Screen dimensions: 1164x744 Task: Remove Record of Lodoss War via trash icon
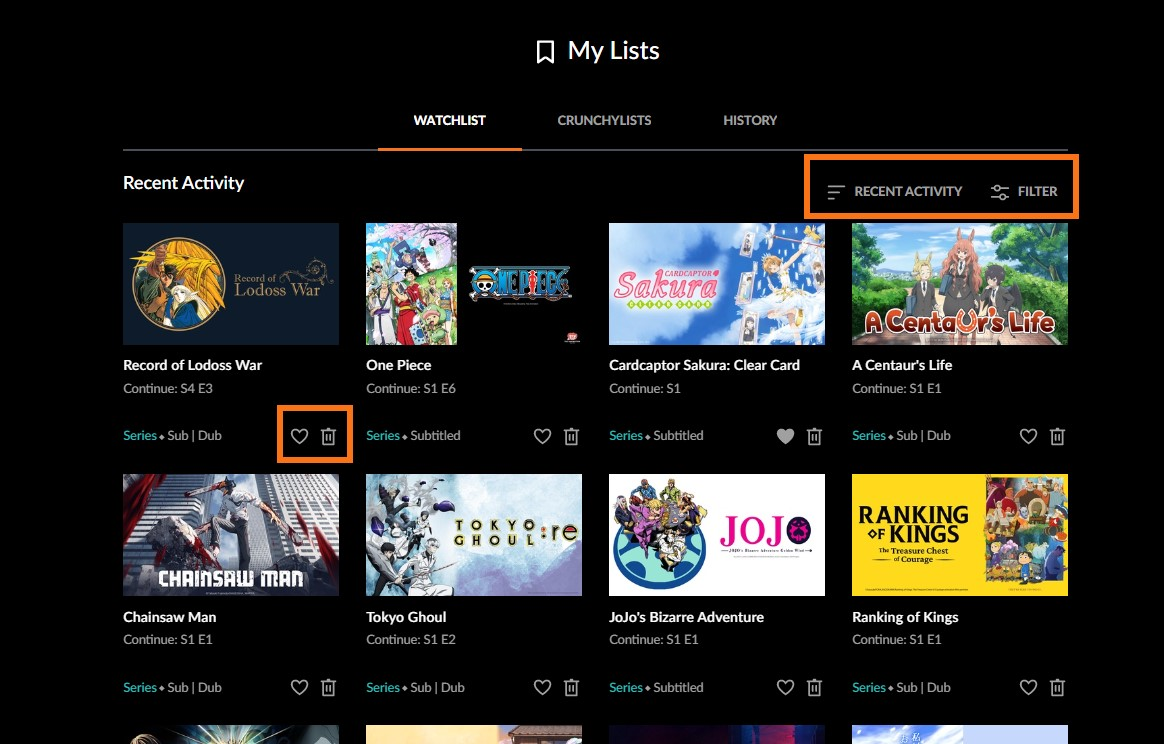click(x=328, y=436)
